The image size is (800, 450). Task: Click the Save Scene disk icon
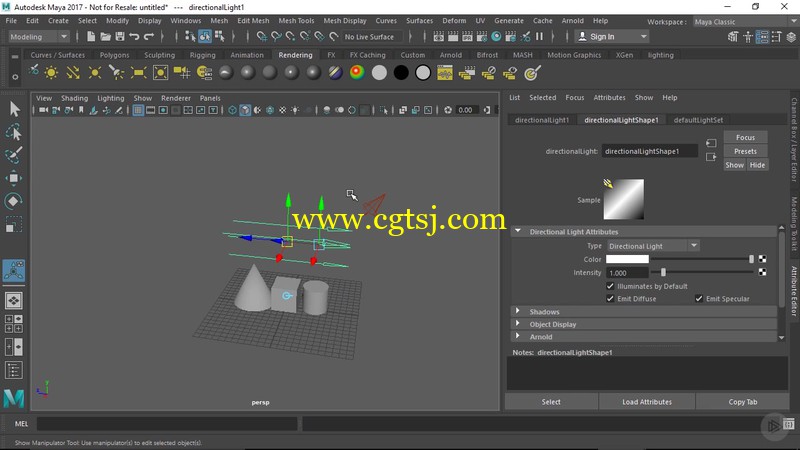coord(120,37)
